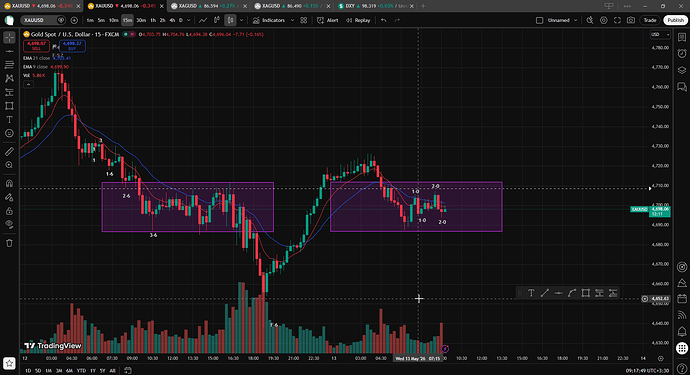Open the emoji and icons tool
This screenshot has height=375, width=690.
pyautogui.click(x=9, y=133)
